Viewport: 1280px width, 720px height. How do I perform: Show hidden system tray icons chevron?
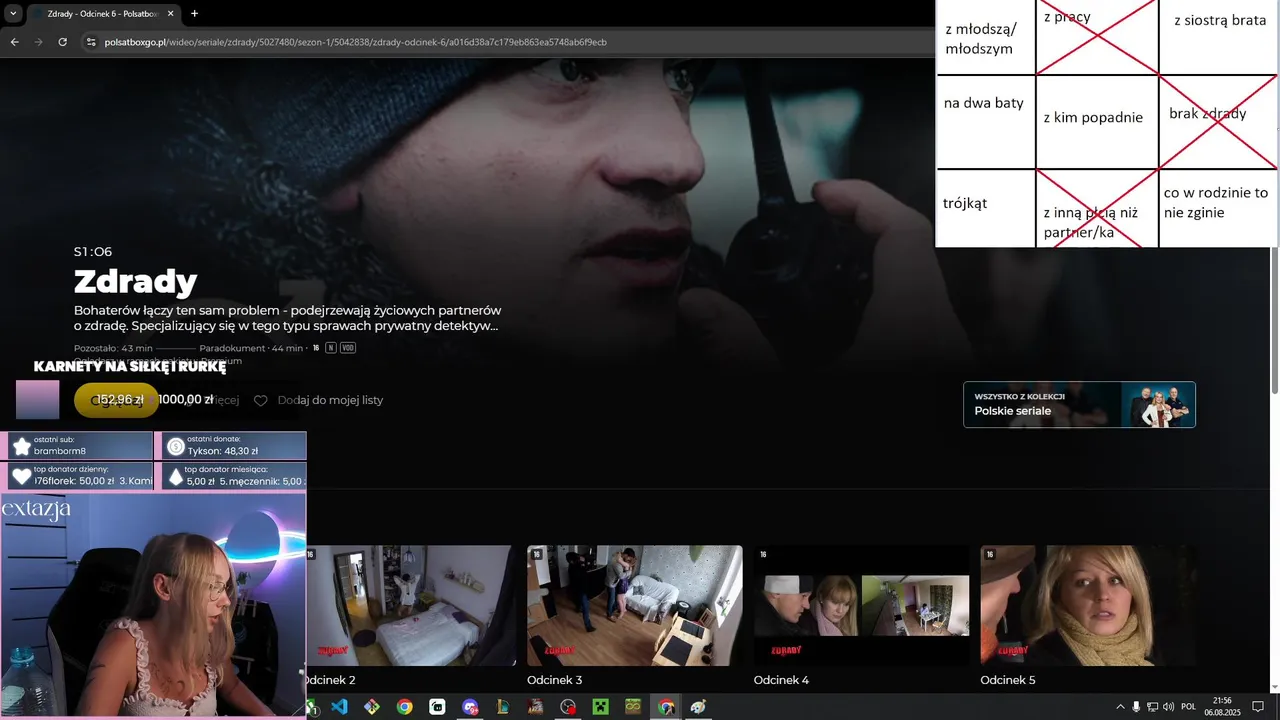[1120, 707]
